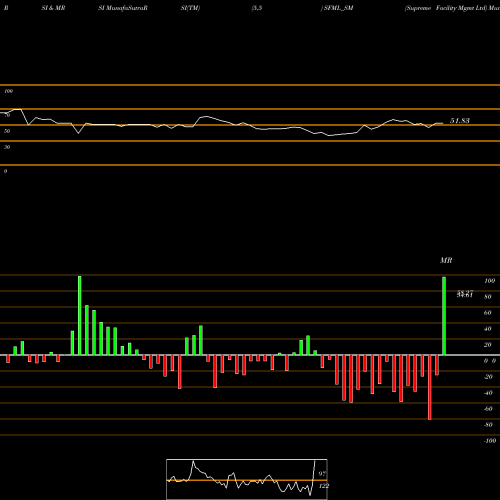Click the value 122 in the mini chart
Screen dimensions: 500x500
pos(324,486)
